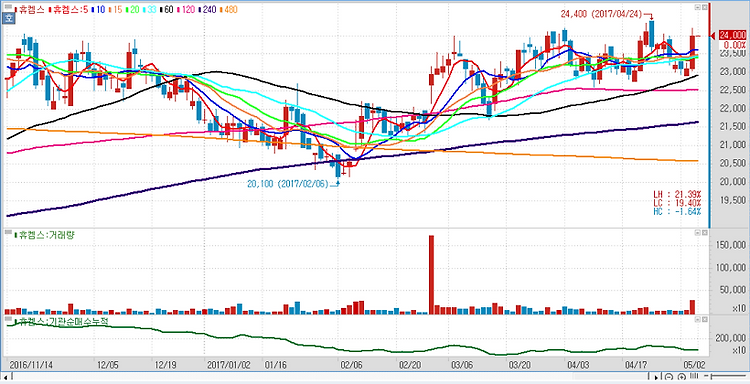This screenshot has width=750, height=384.
Task: Click the 150,000 volume axis value
Action: (731, 245)
